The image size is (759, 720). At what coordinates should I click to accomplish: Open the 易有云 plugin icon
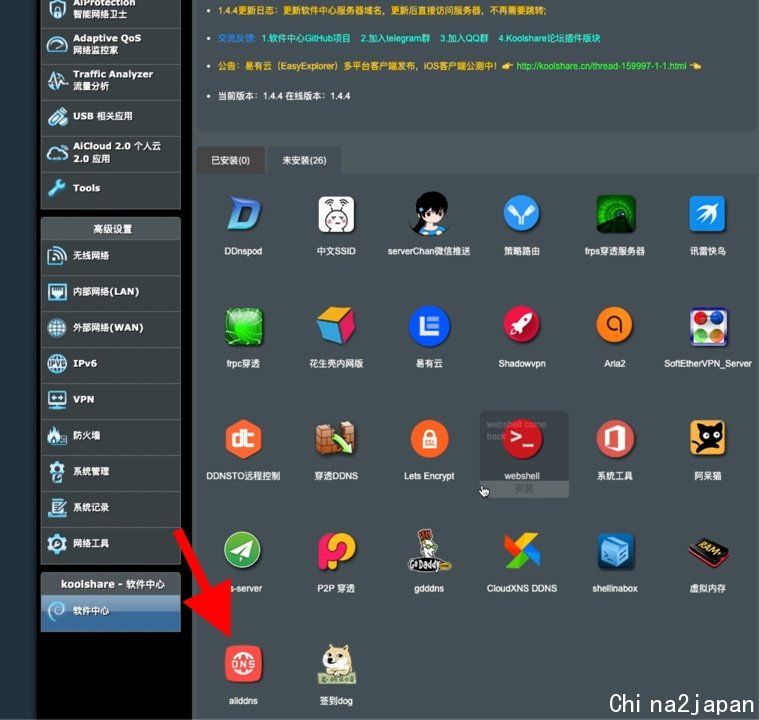(429, 326)
